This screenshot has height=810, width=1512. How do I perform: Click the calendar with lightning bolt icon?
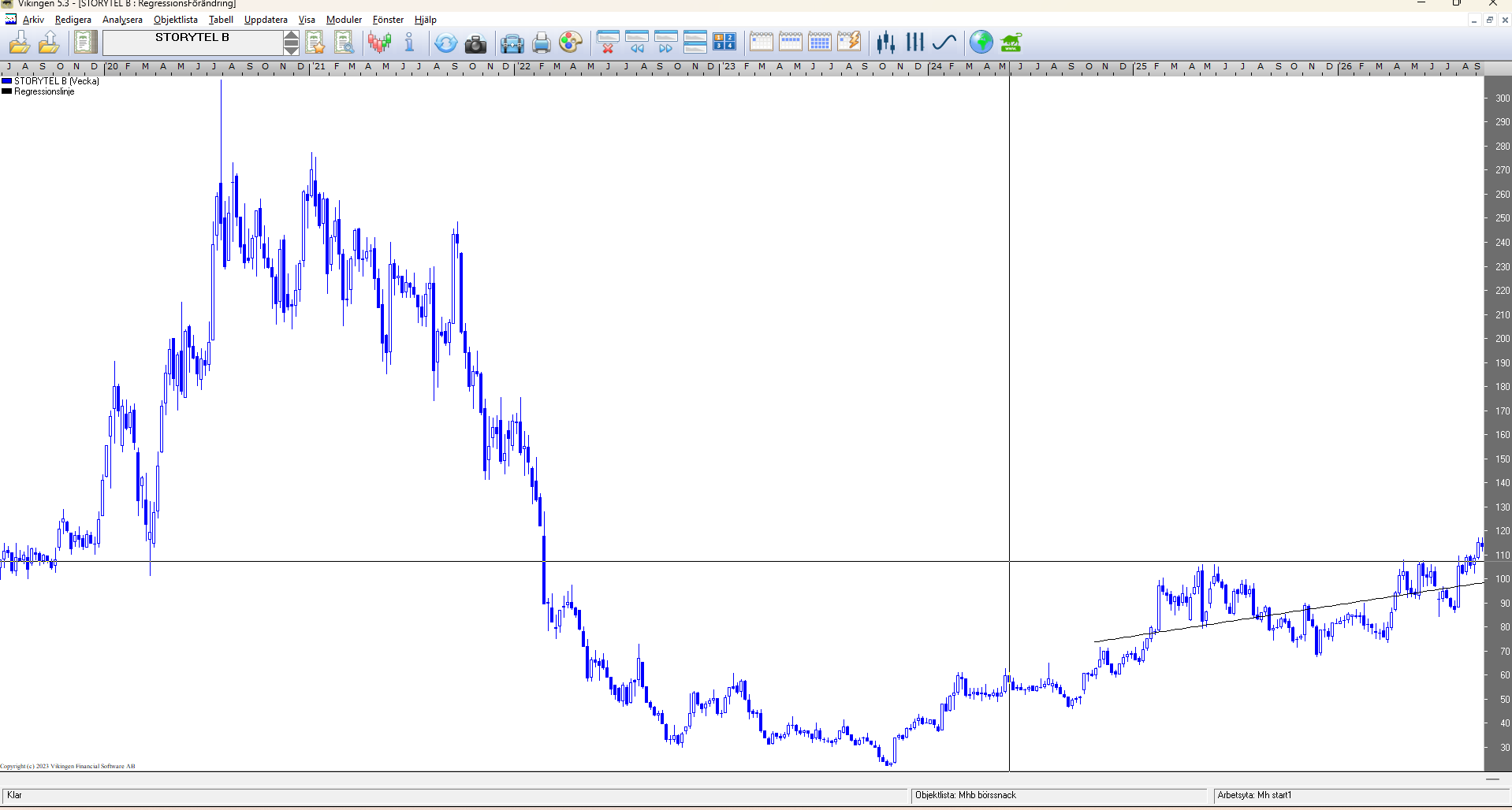point(849,43)
